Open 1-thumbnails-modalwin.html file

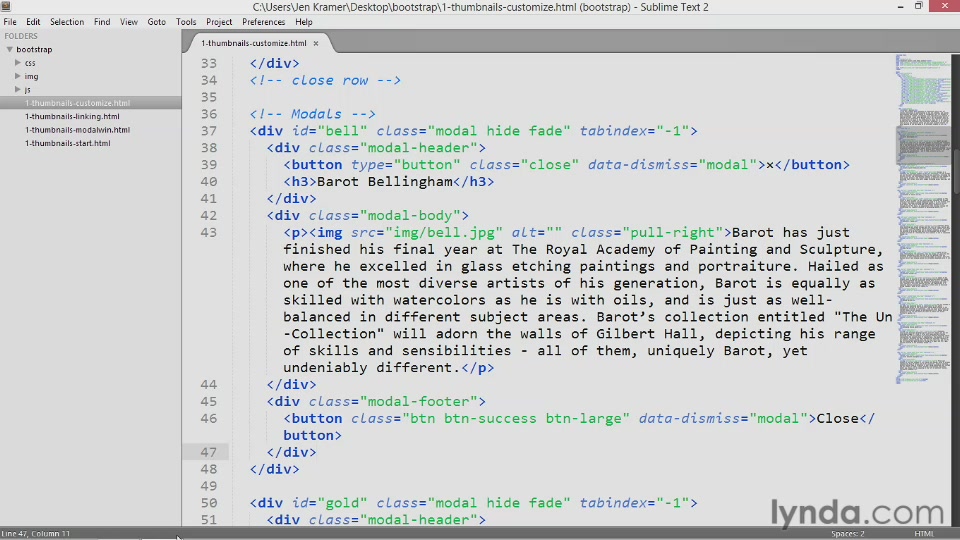tap(77, 130)
